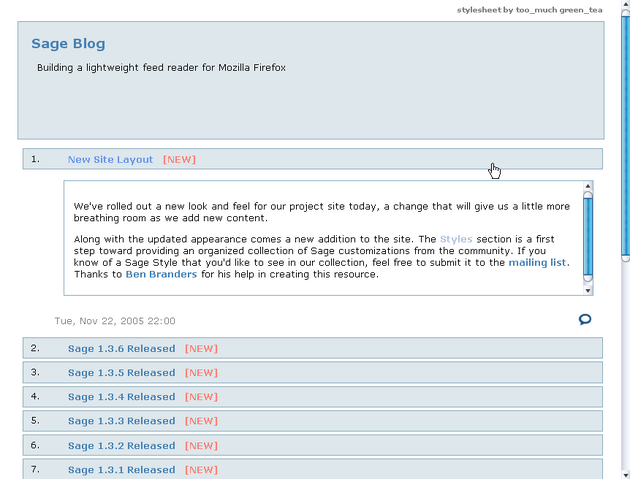Click the page scrollbar thumb
Image resolution: width=630 pixels, height=479 pixels.
pyautogui.click(x=625, y=136)
